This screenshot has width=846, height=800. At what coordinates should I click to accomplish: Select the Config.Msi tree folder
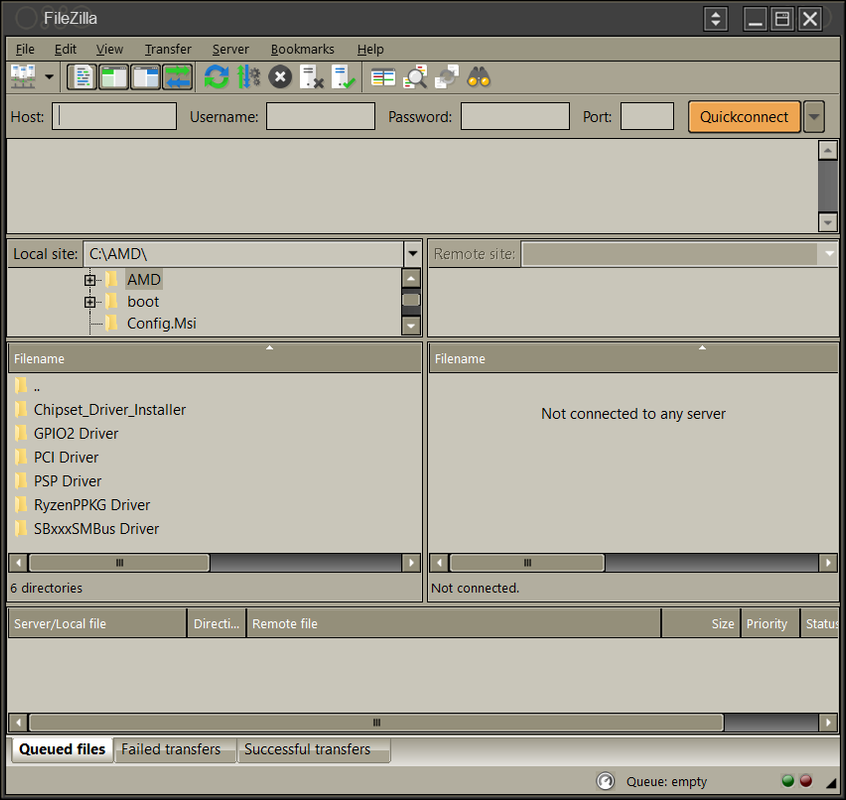[161, 324]
